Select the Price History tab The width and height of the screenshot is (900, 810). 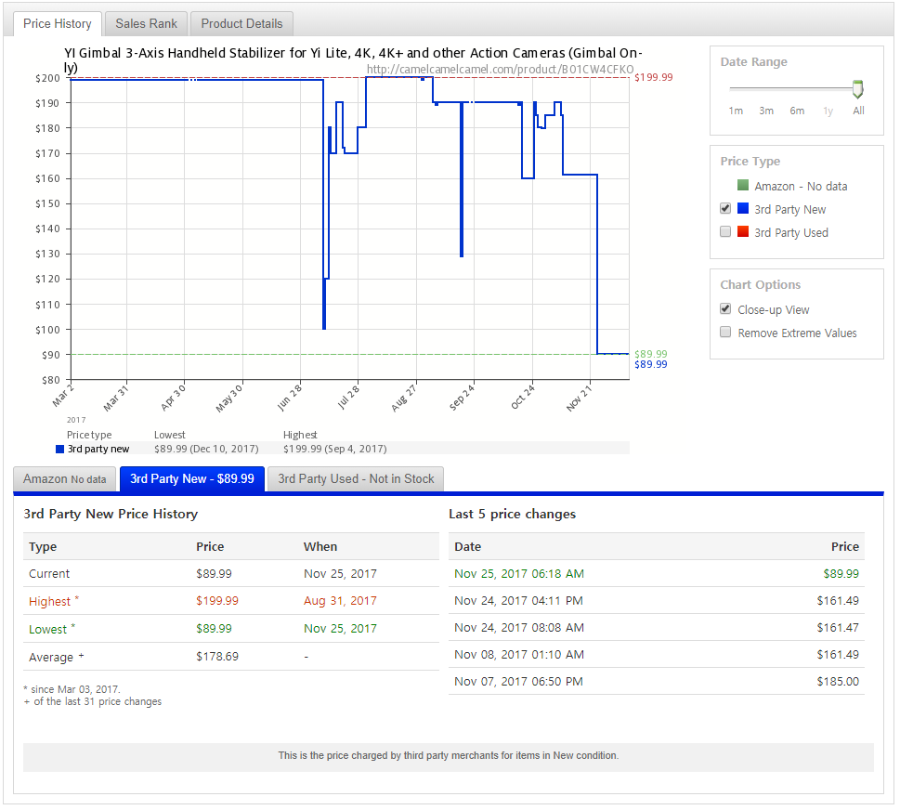click(x=58, y=24)
